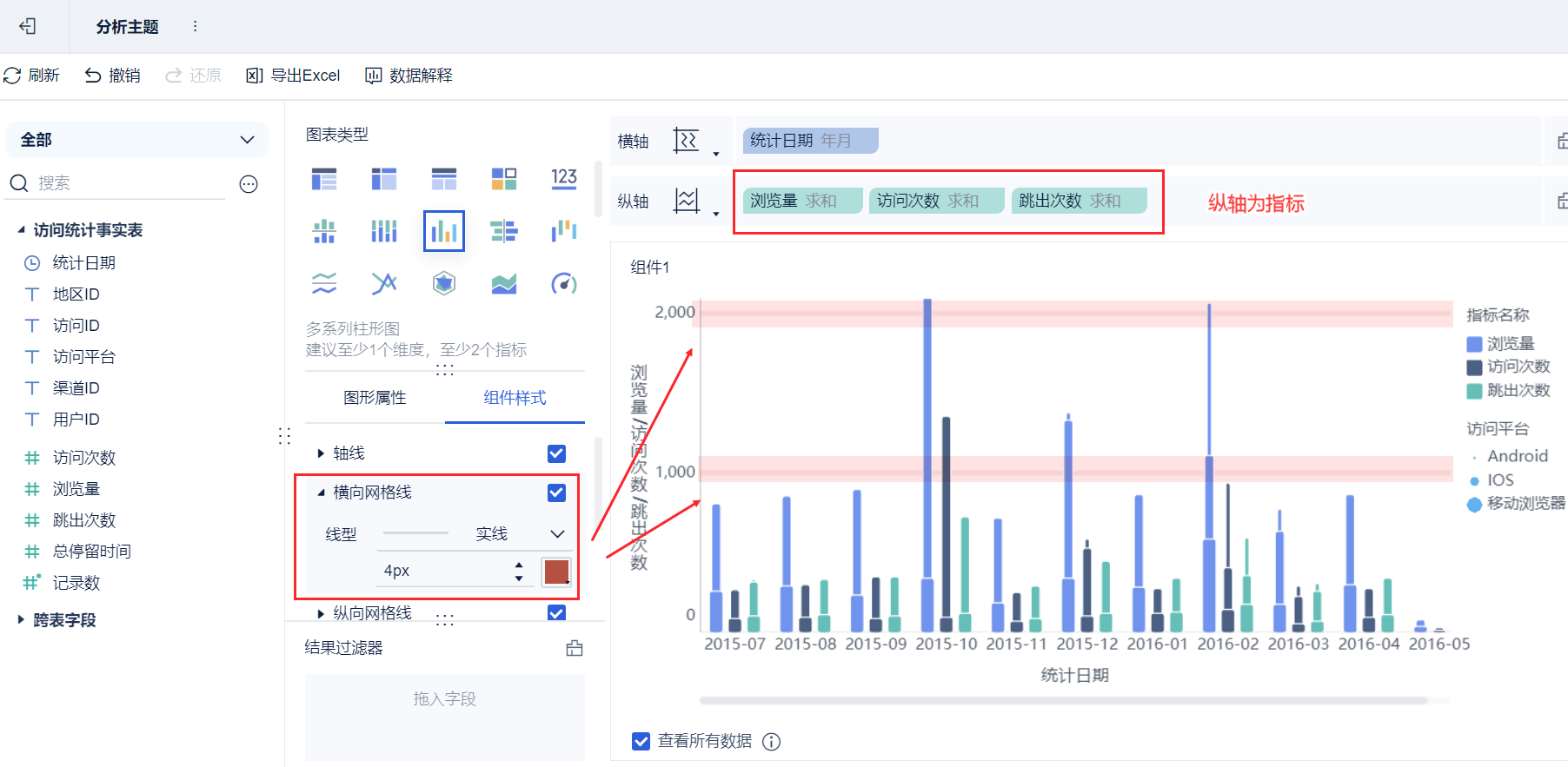Switch to the 组件样式 tab
Screen dimensions: 1568x767
pyautogui.click(x=515, y=398)
